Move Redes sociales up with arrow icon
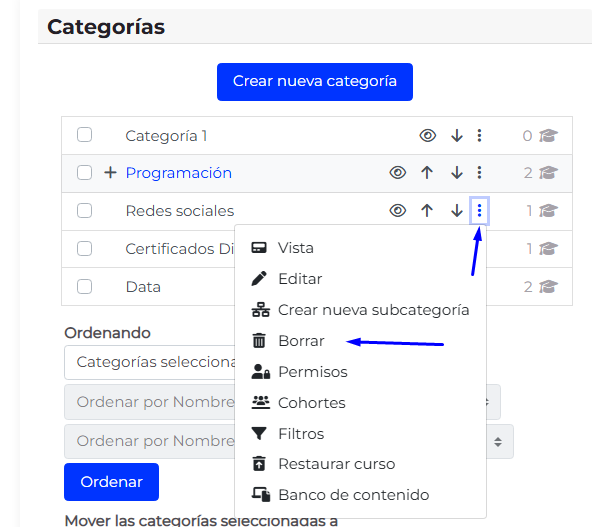The height and width of the screenshot is (527, 606). click(427, 211)
